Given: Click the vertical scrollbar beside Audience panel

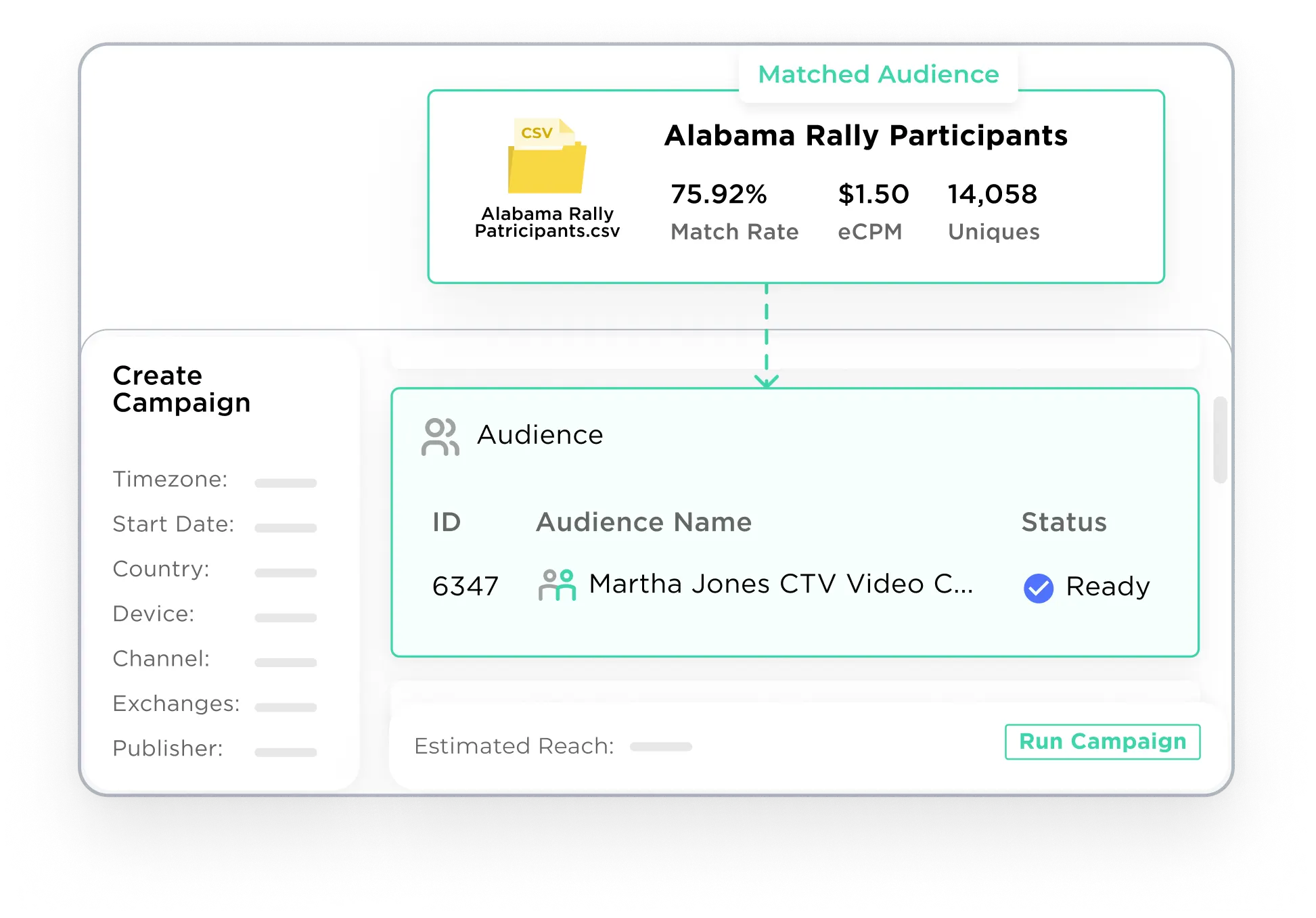Looking at the screenshot, I should point(1220,440).
